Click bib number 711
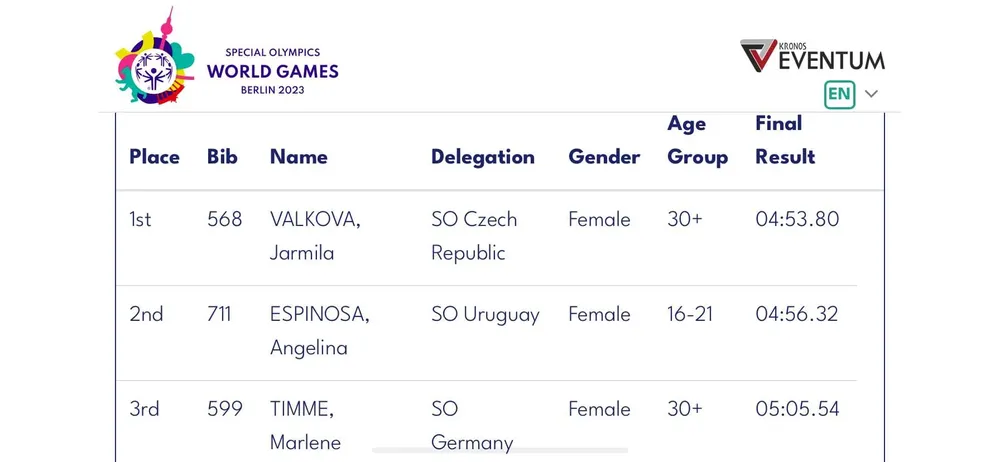This screenshot has height=462, width=1000. click(219, 314)
